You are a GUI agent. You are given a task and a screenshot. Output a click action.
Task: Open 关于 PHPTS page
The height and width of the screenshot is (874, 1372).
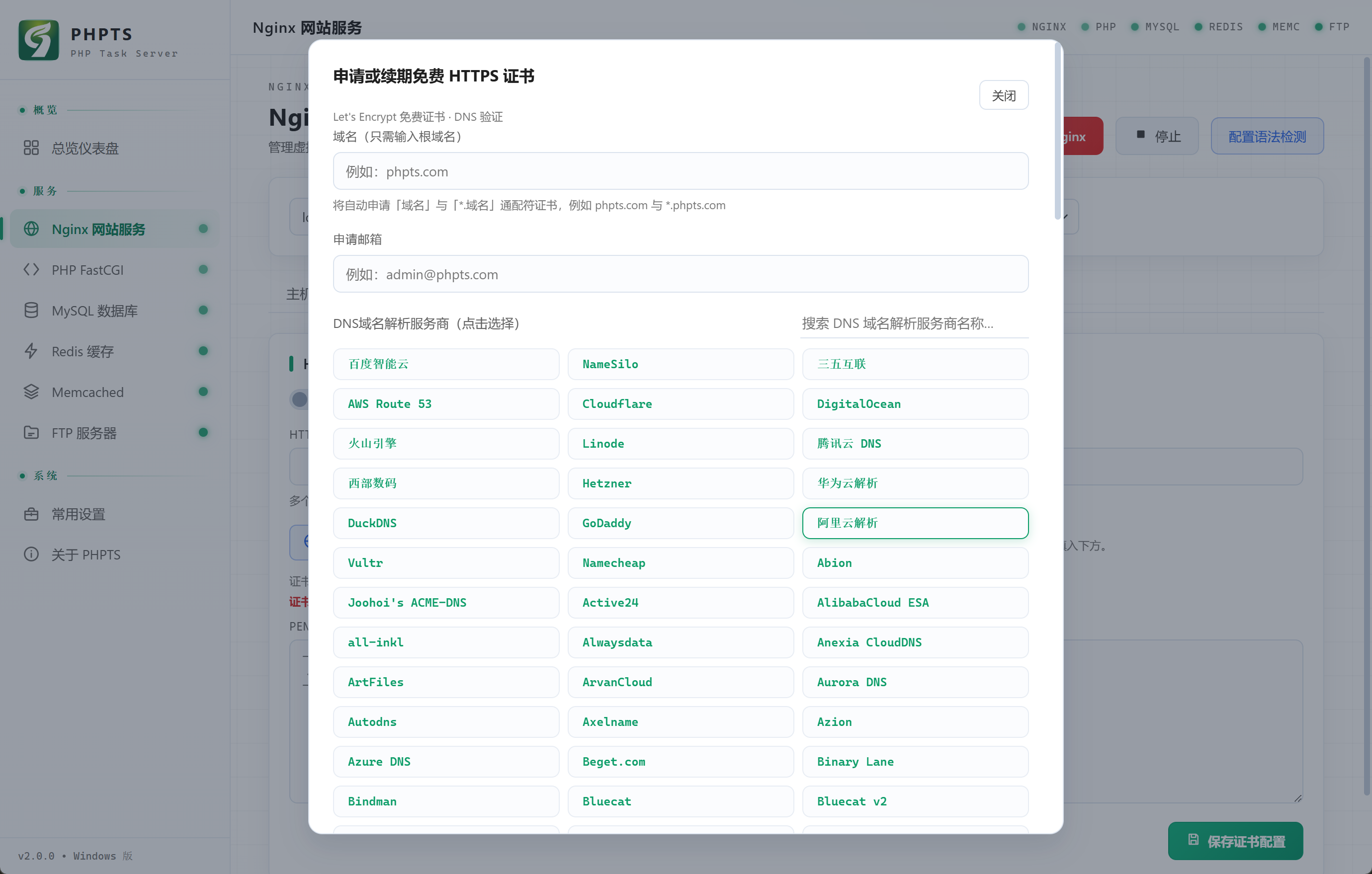(114, 555)
